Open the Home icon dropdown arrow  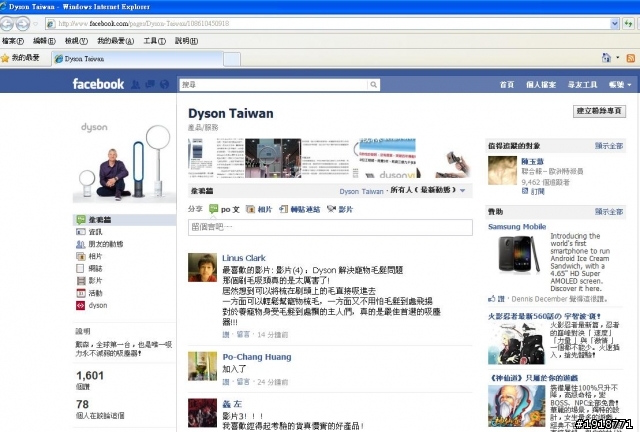point(618,58)
